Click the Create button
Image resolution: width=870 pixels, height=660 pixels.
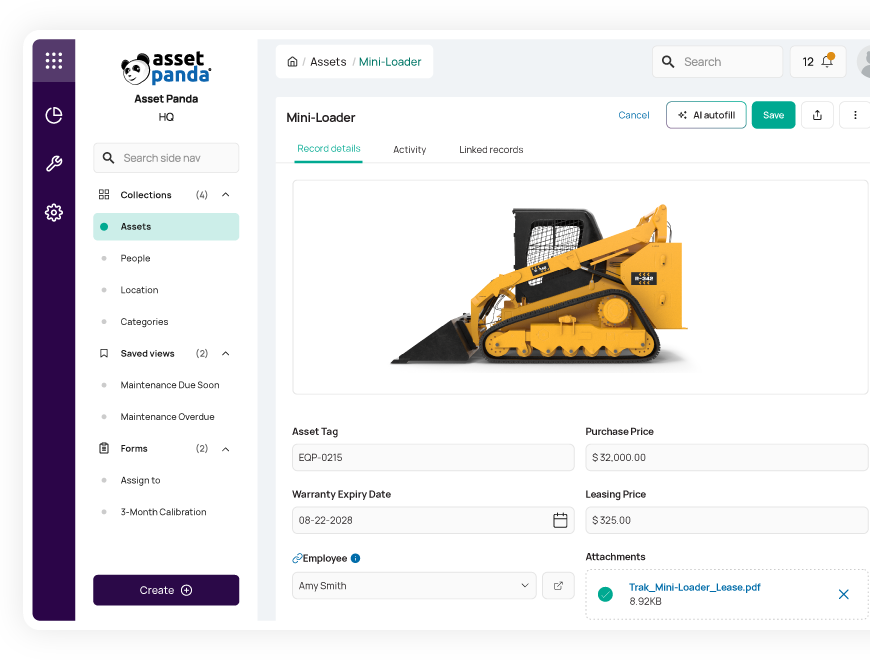166,590
